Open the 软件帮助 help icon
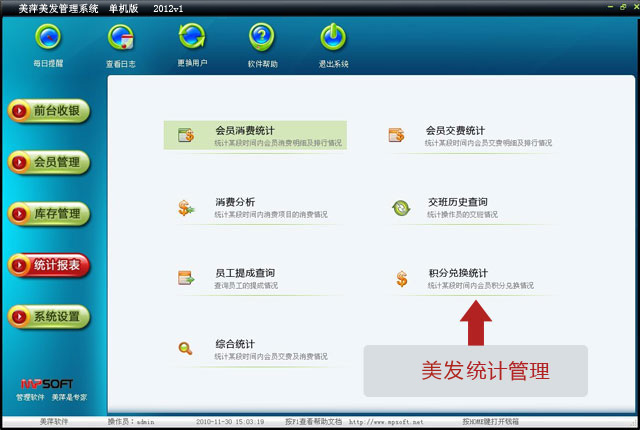The image size is (640, 430). click(x=262, y=38)
